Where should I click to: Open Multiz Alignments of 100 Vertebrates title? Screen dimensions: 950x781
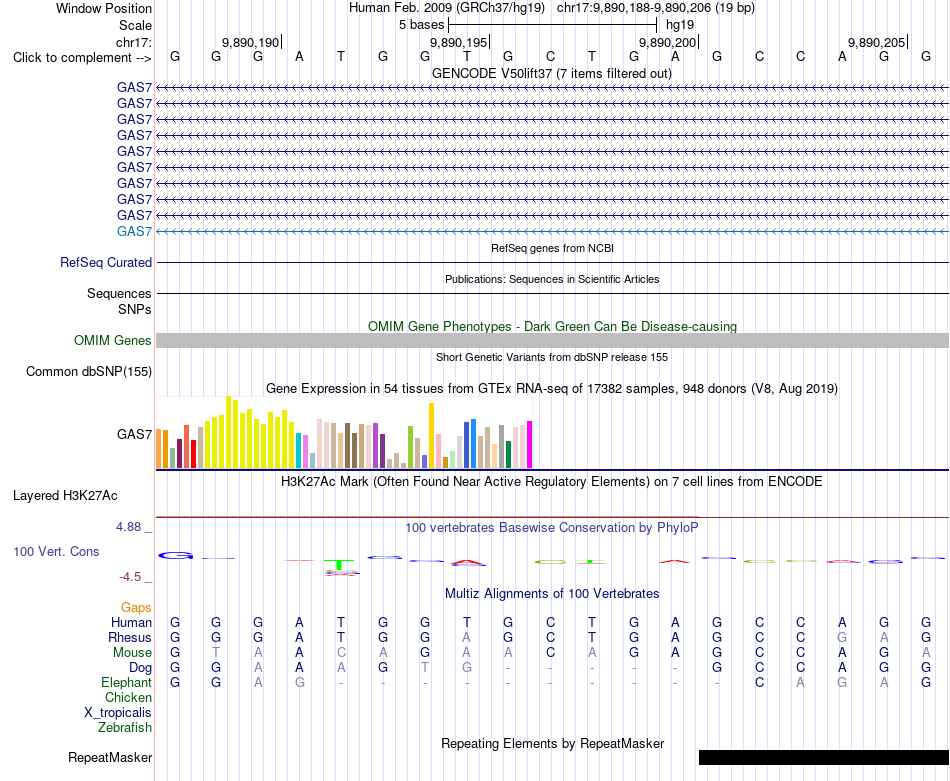click(x=552, y=593)
